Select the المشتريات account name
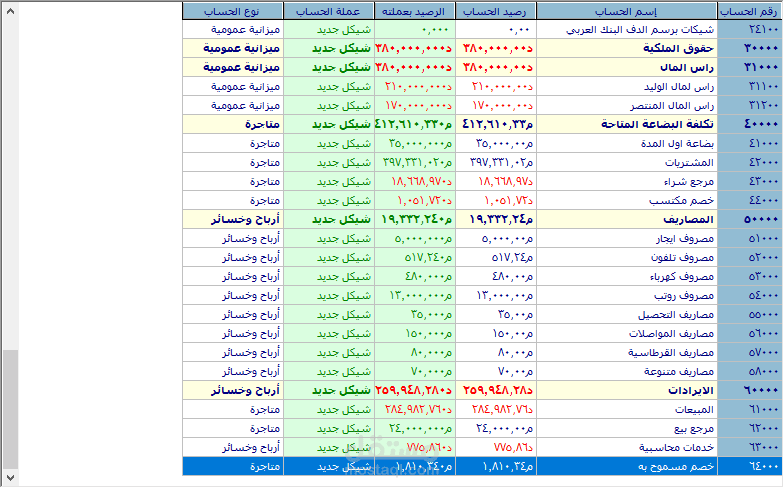The height and width of the screenshot is (488, 784). (626, 163)
